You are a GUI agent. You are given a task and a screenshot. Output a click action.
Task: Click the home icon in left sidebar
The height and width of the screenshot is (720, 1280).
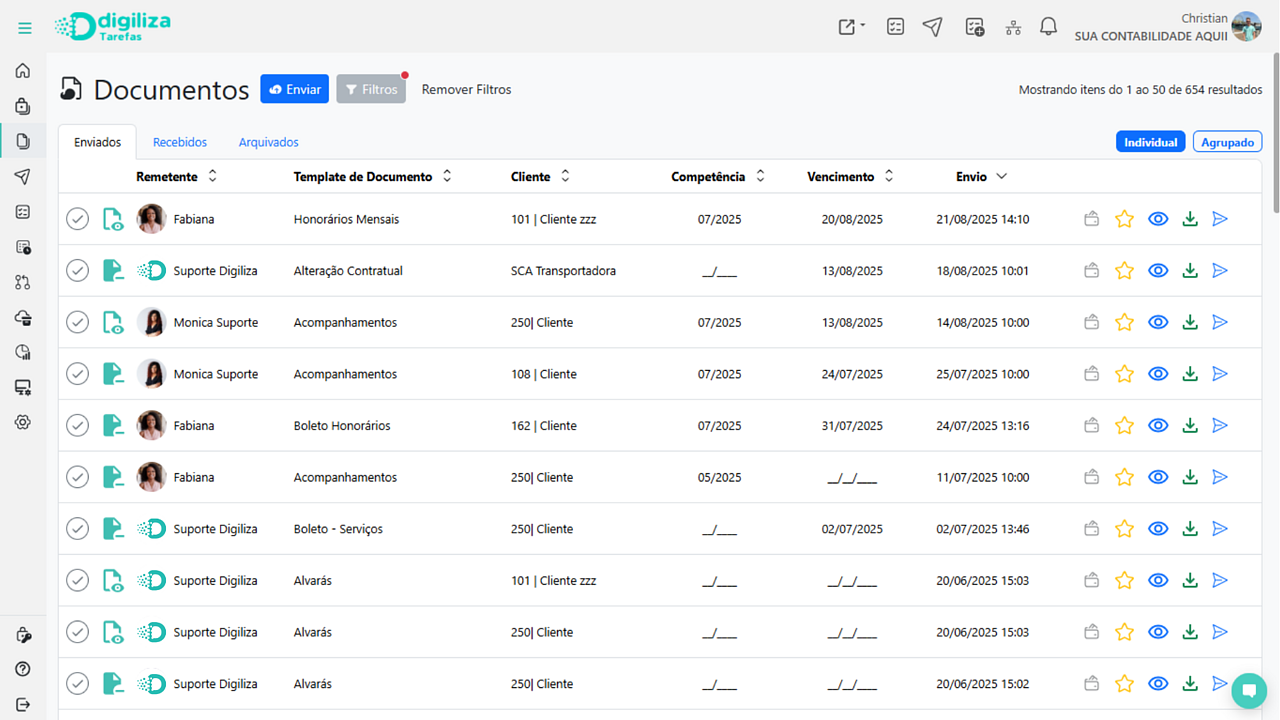23,71
